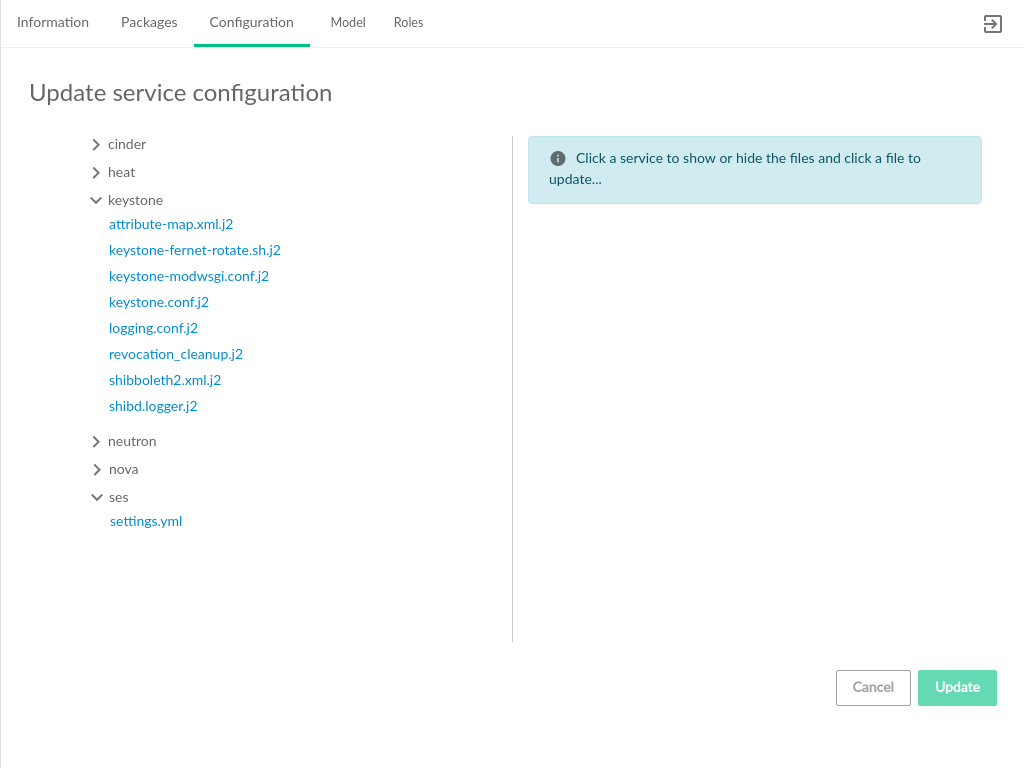
Task: Expand the cinder service chevron
Action: tap(96, 145)
